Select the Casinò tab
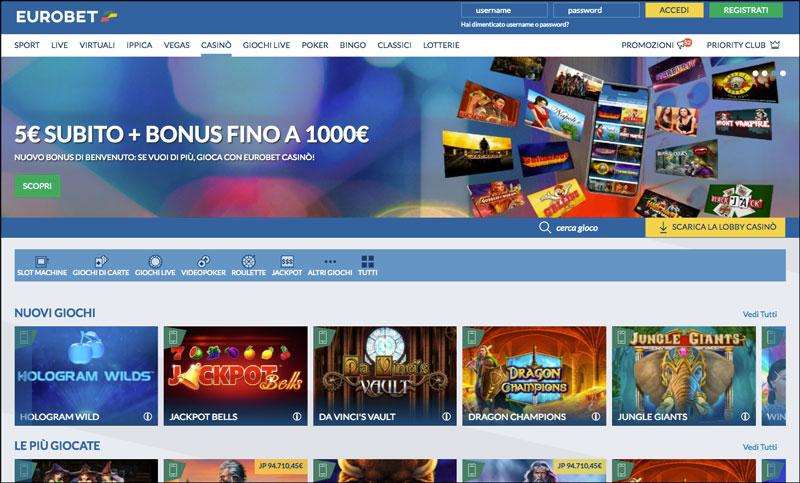The height and width of the screenshot is (483, 800). [216, 45]
